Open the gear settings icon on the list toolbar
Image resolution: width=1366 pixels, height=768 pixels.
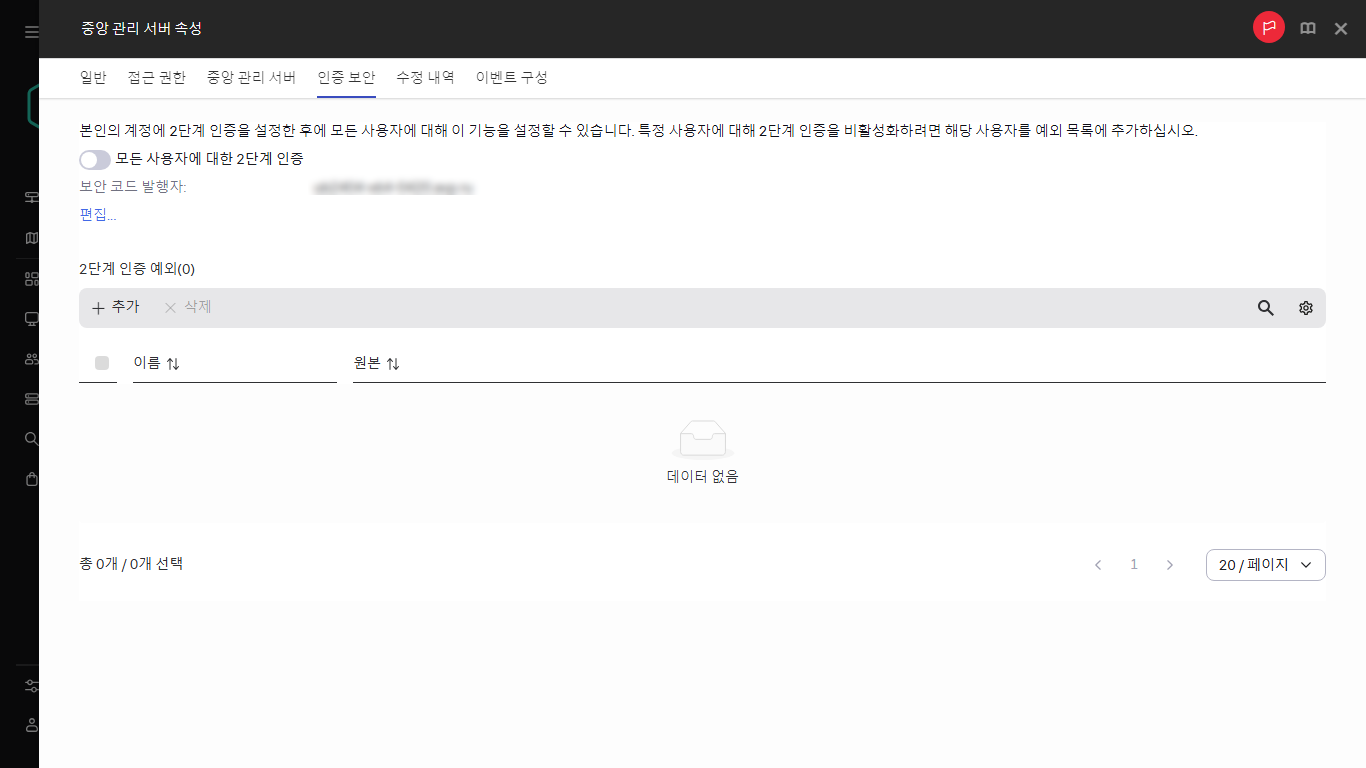pyautogui.click(x=1305, y=308)
